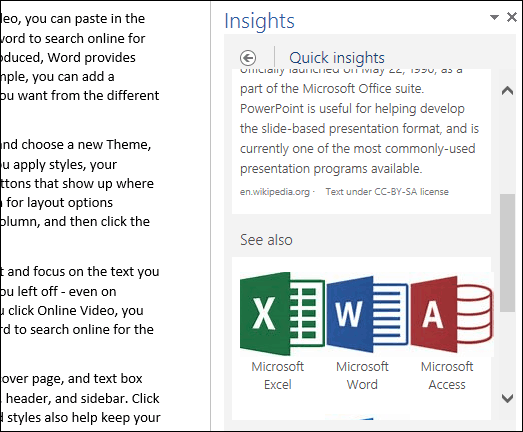Click the back arrow beside Quick insights

[x=248, y=58]
